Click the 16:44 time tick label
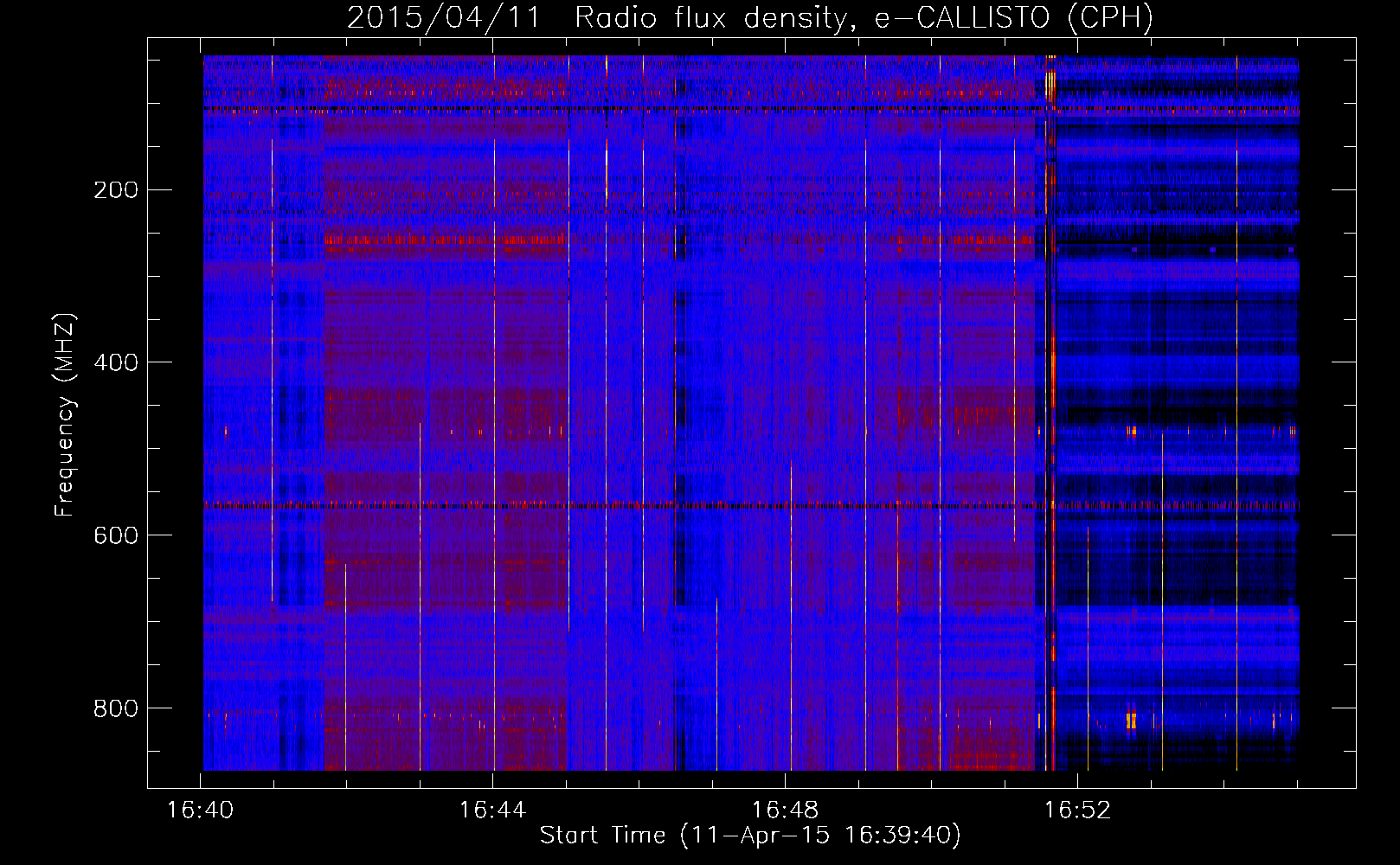 [x=492, y=810]
